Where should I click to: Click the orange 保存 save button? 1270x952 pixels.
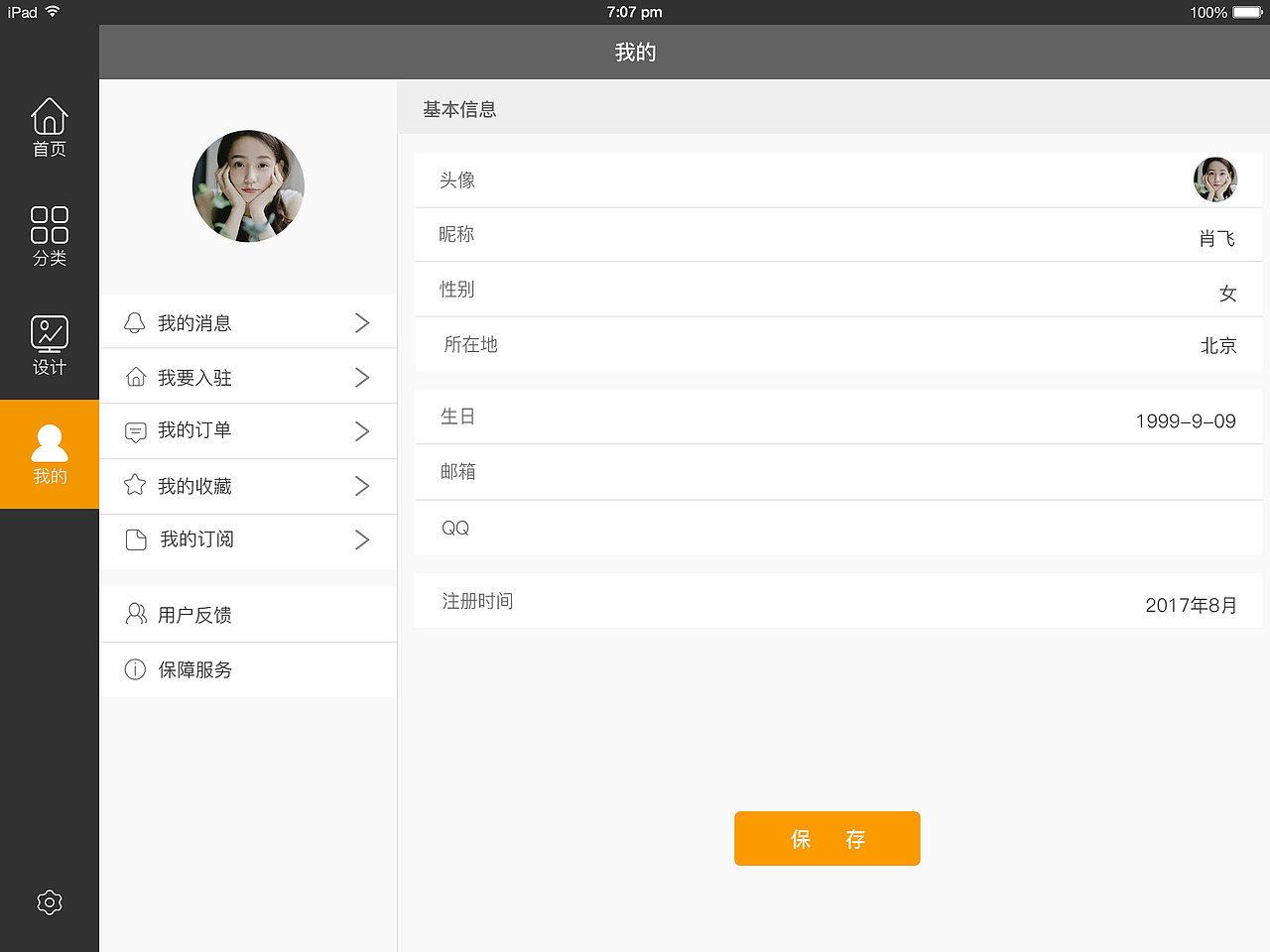(x=827, y=839)
